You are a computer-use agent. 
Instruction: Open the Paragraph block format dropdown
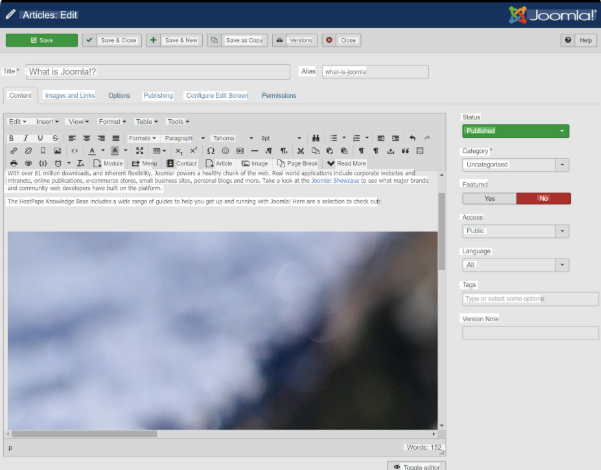click(185, 138)
